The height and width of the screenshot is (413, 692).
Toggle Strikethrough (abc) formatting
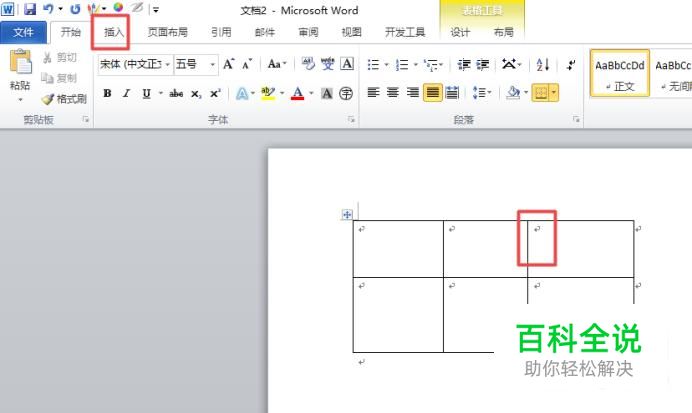(176, 94)
